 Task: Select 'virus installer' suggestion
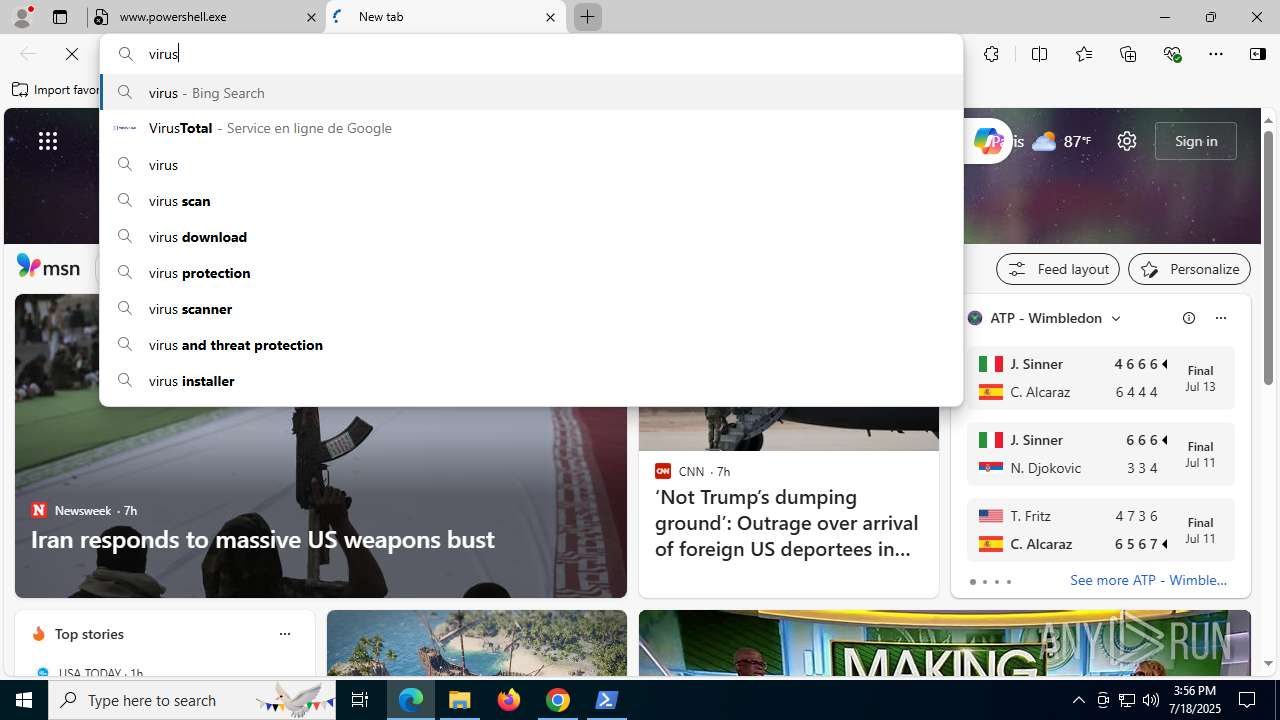click(x=531, y=380)
